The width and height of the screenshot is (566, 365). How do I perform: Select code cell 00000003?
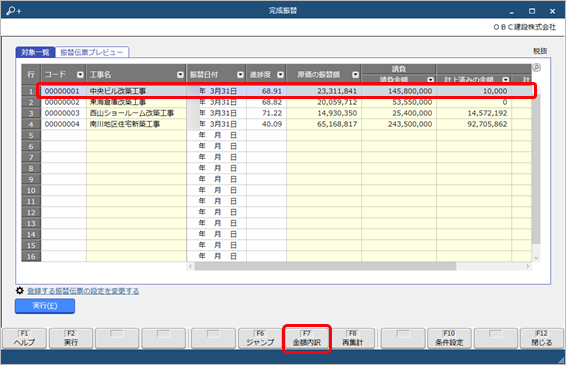click(64, 113)
